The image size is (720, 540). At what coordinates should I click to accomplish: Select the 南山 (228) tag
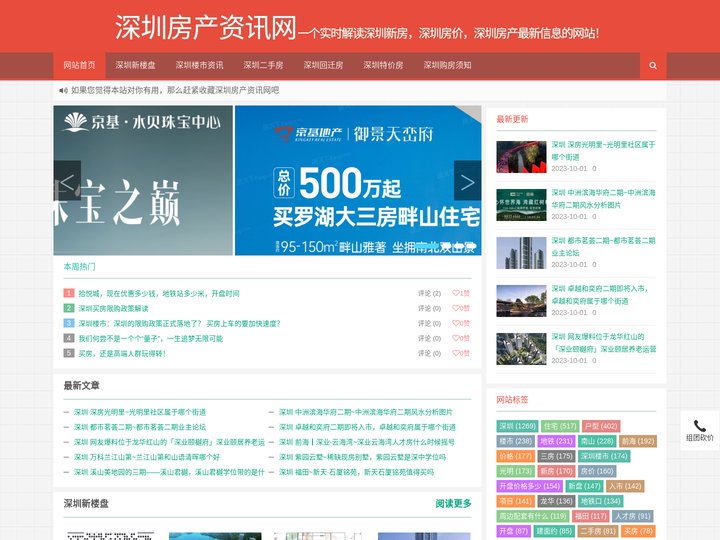click(597, 441)
